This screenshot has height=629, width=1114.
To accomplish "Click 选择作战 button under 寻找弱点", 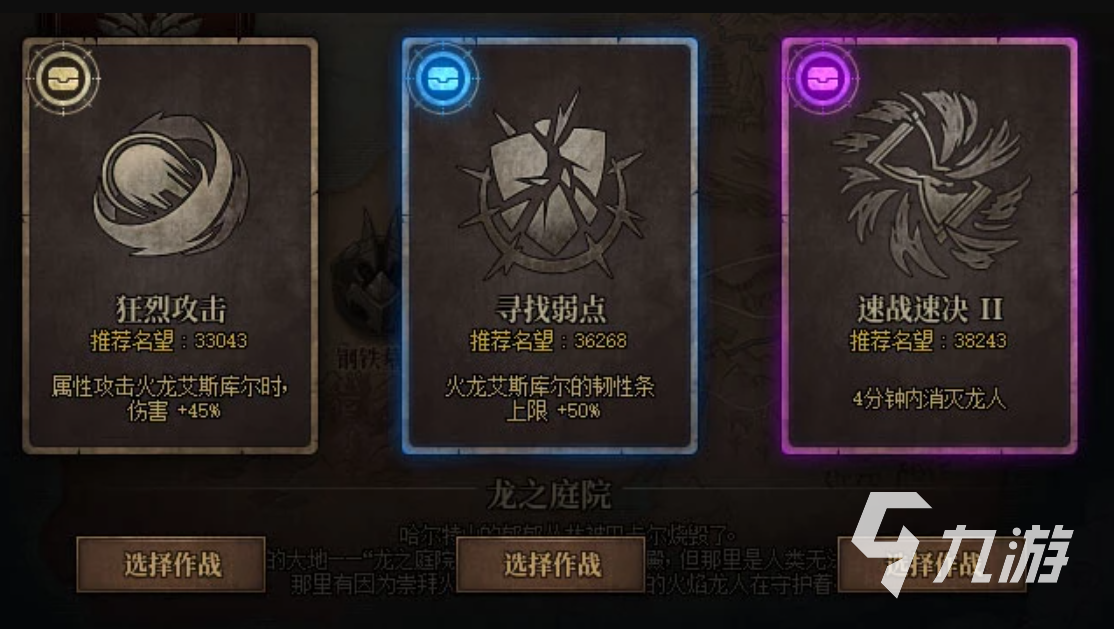I will 551,565.
